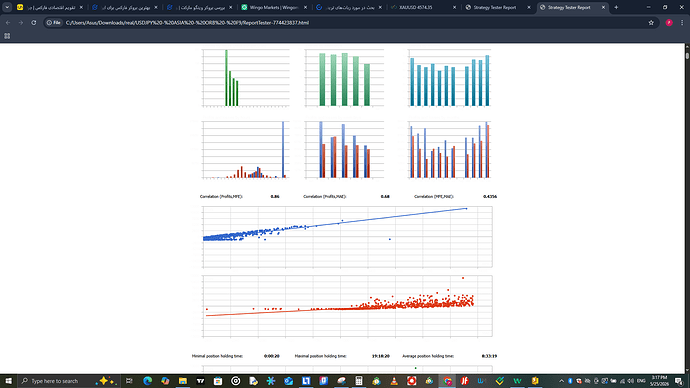690x388 pixels.
Task: Click the Profits vs MFE blue scatter plot
Action: 347,237
